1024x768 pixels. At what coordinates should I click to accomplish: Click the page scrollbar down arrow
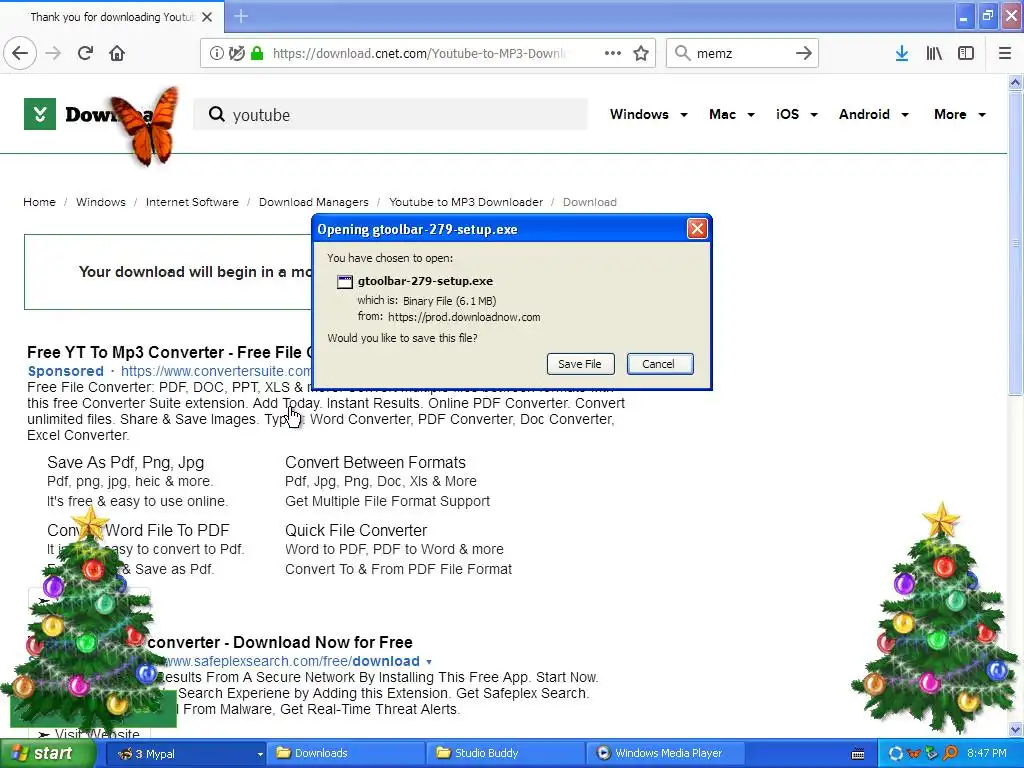point(1015,729)
